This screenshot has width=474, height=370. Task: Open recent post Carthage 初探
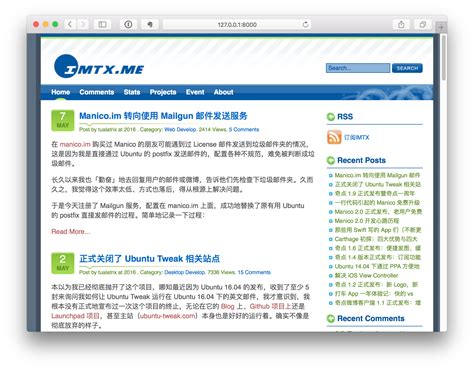(x=376, y=239)
